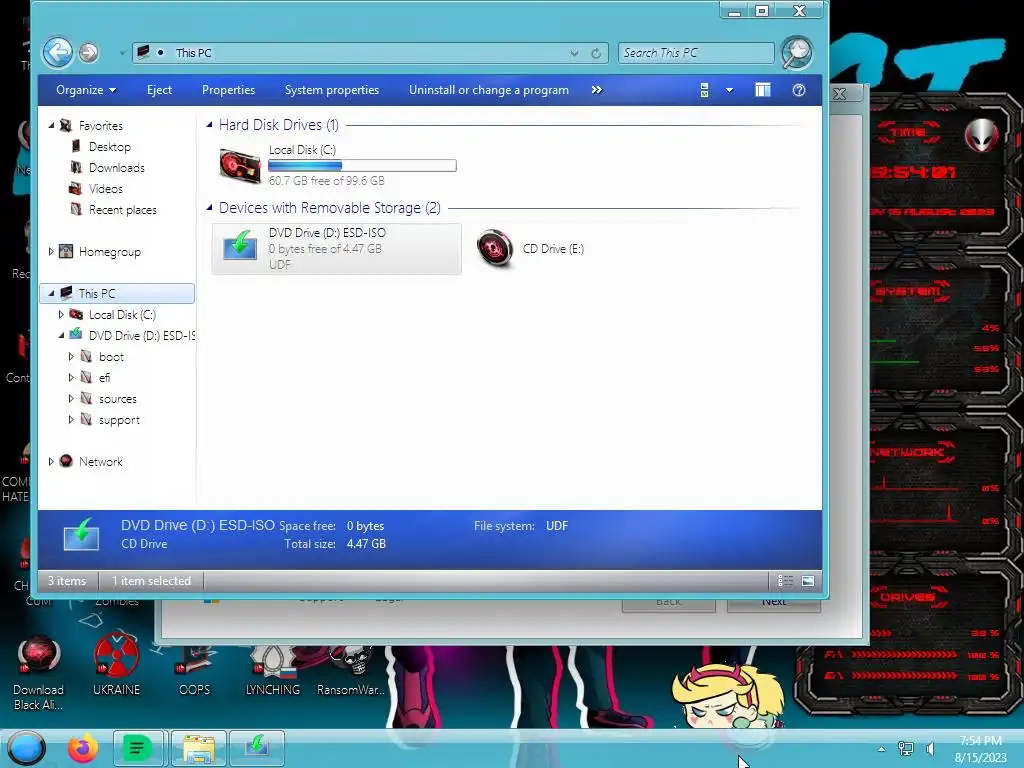This screenshot has width=1024, height=768.
Task: Select Homegroup in the navigation pane
Action: click(x=109, y=251)
